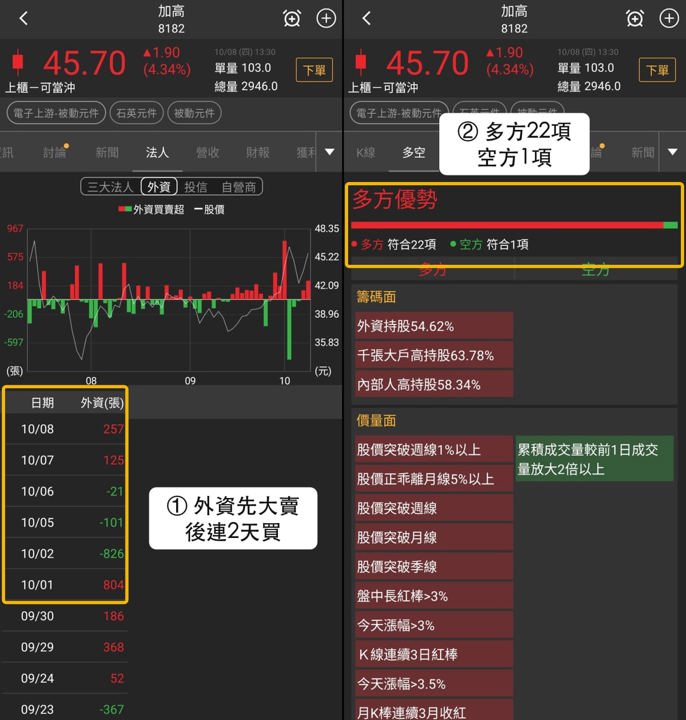Go back using left panel back arrow
686x720 pixels.
24,18
